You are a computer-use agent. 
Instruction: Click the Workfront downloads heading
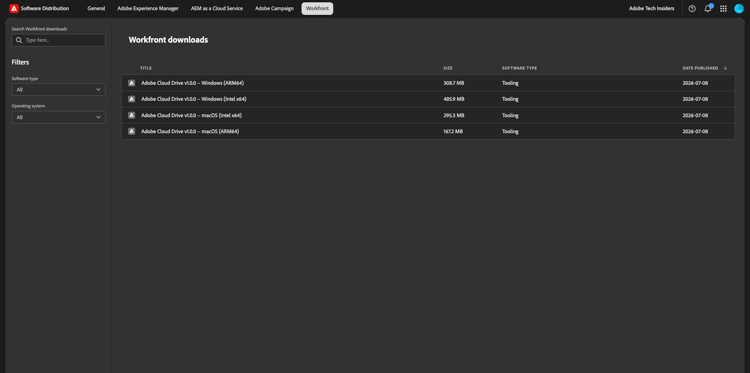pyautogui.click(x=168, y=40)
